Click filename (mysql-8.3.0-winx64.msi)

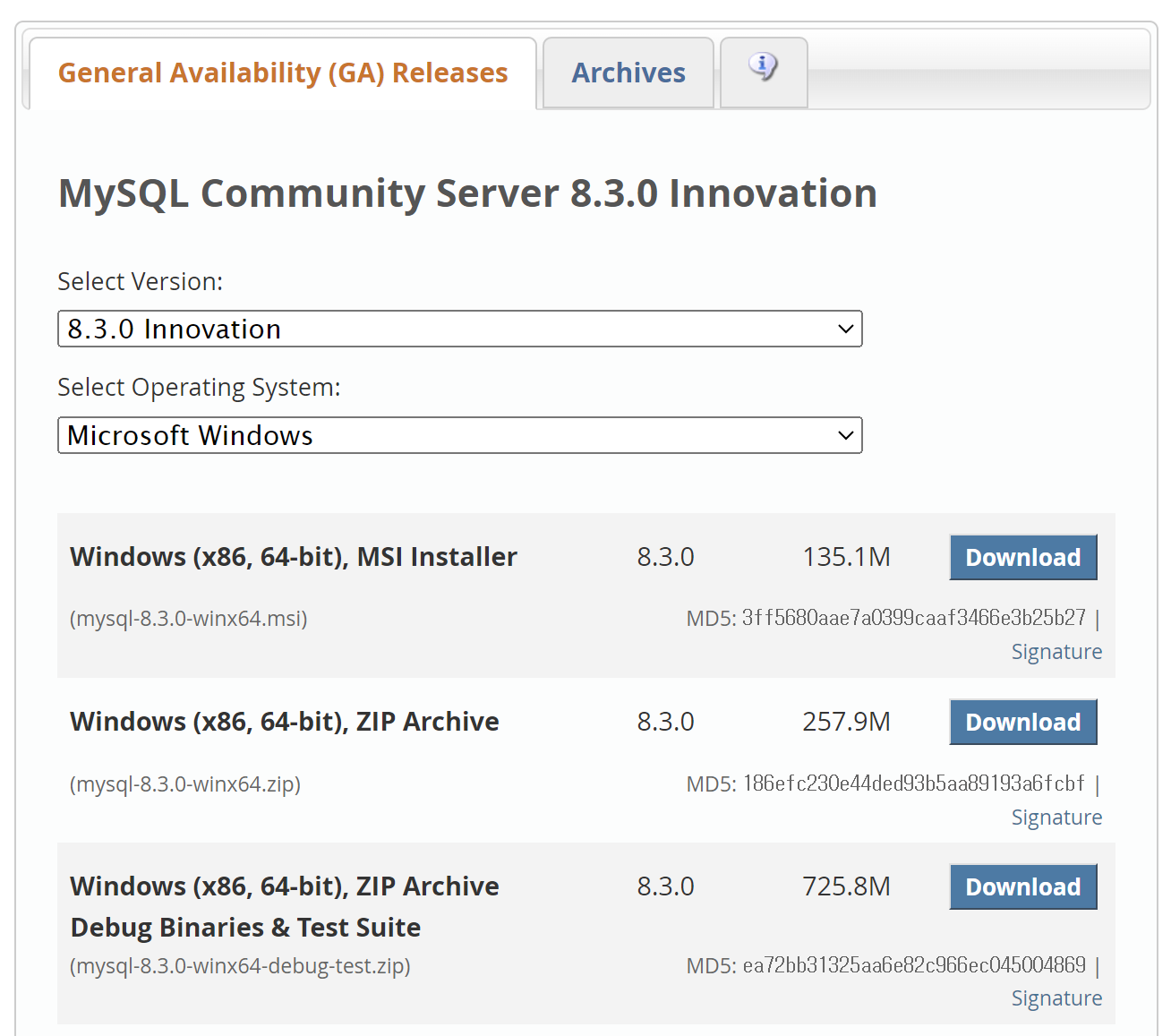pyautogui.click(x=189, y=619)
